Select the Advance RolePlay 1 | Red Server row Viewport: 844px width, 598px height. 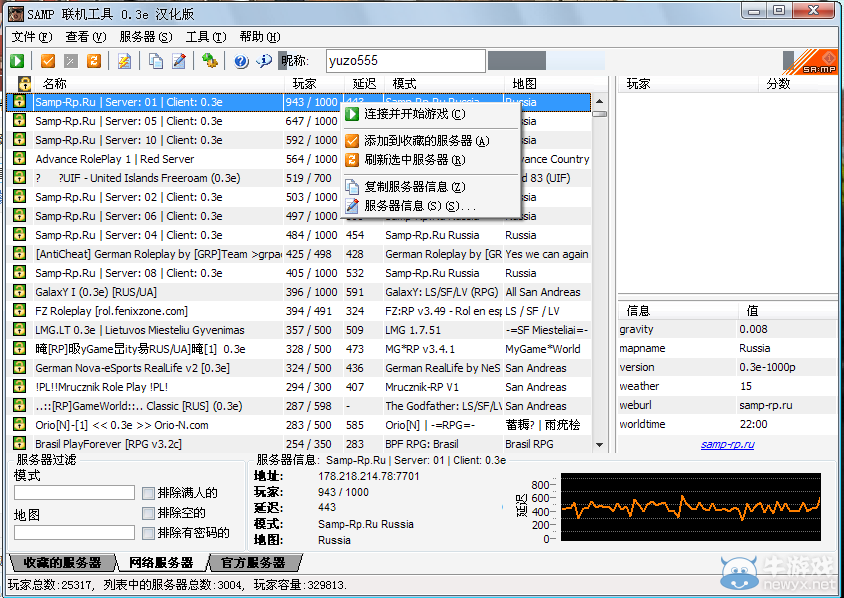click(x=300, y=159)
